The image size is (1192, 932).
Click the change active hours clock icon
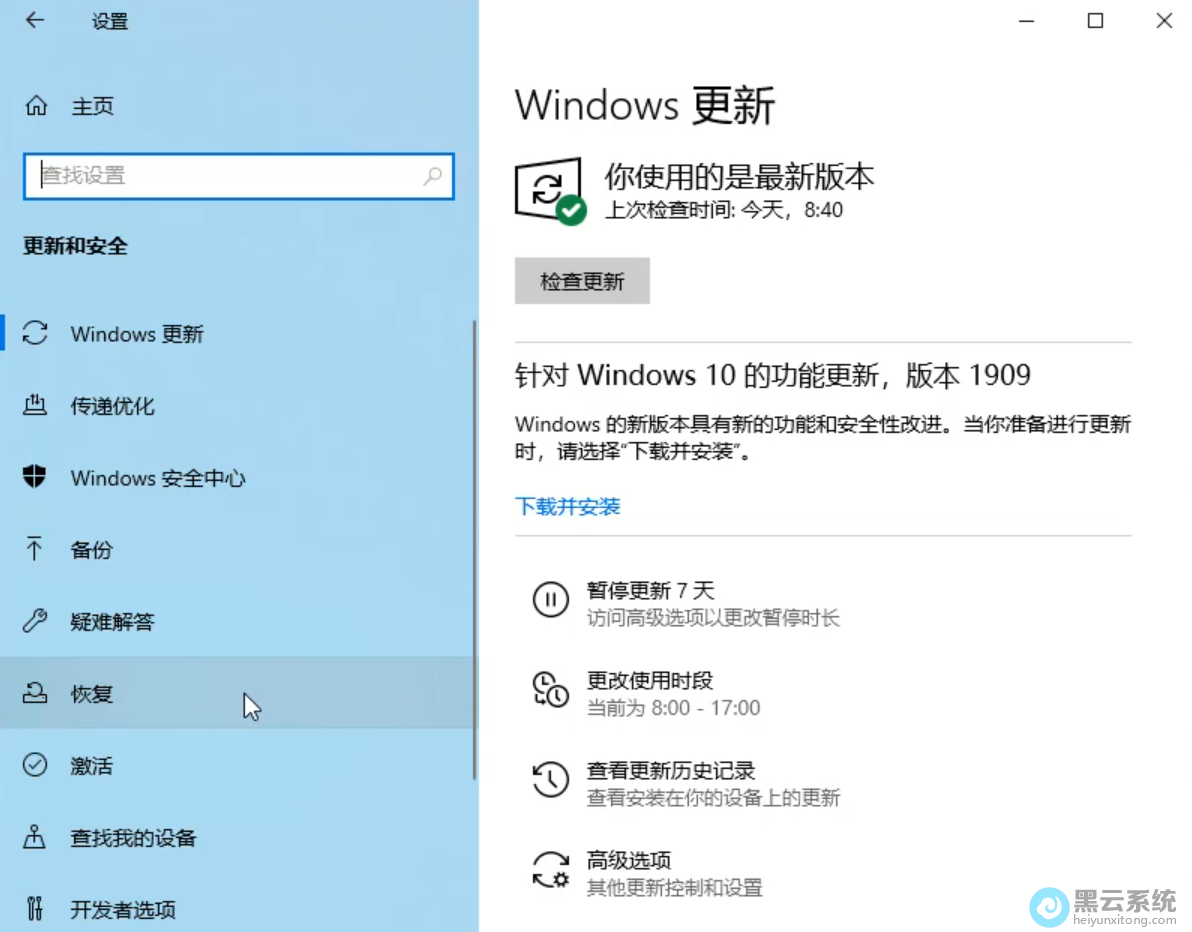coord(550,690)
